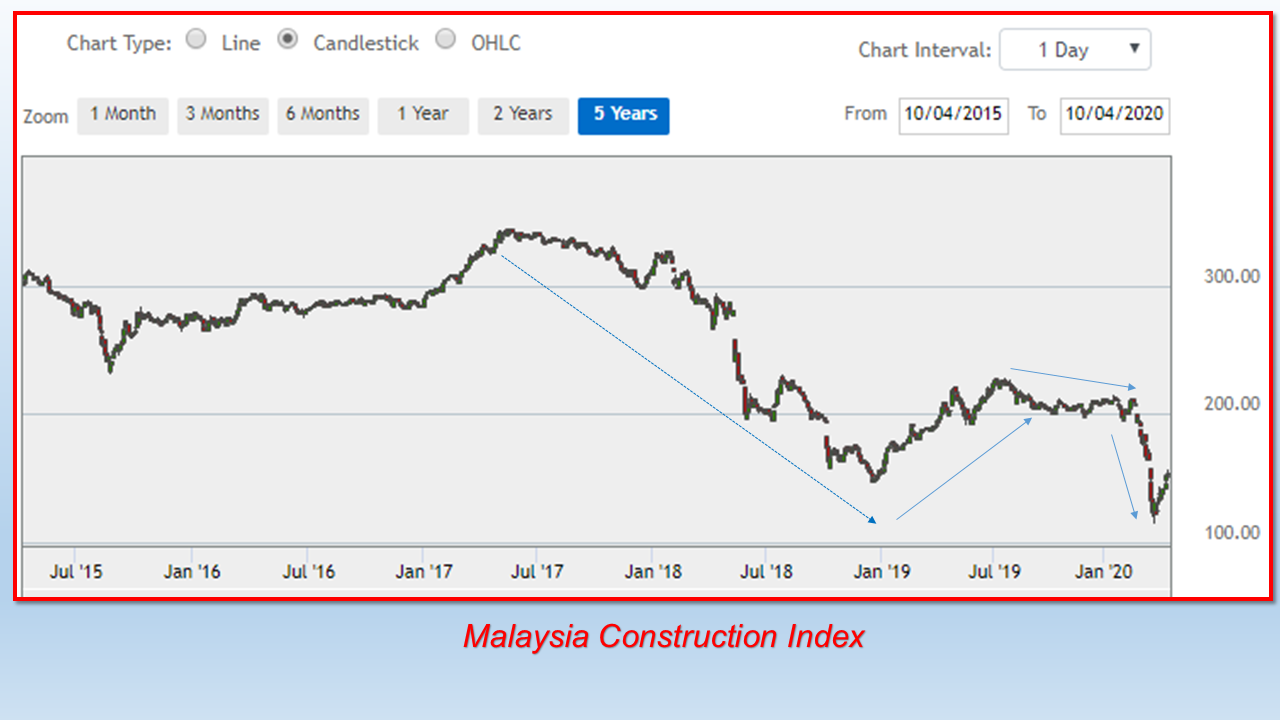Zoom the chart to 1 Month
The image size is (1280, 720).
[x=122, y=115]
